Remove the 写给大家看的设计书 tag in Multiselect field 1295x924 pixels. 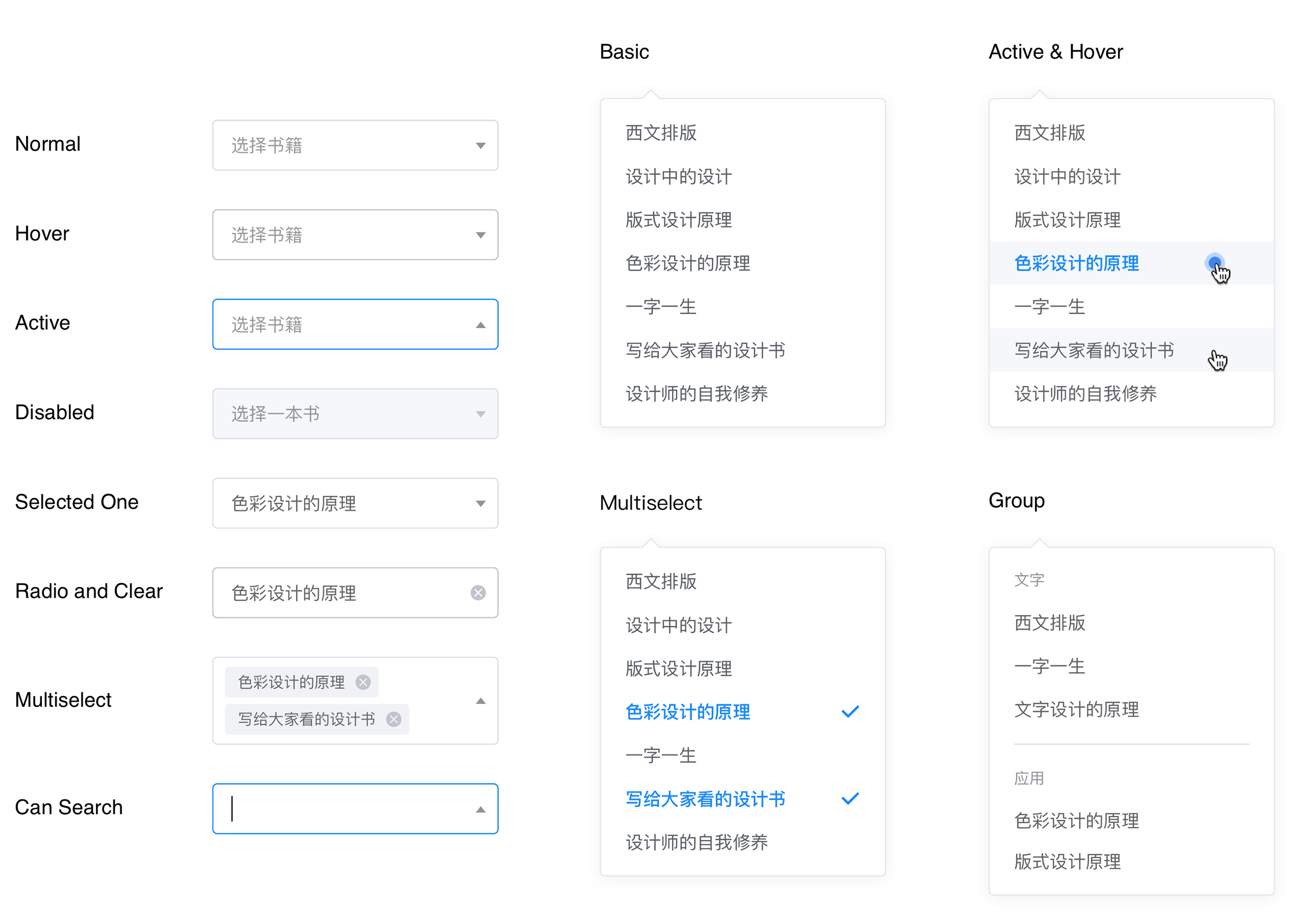pyautogui.click(x=394, y=719)
